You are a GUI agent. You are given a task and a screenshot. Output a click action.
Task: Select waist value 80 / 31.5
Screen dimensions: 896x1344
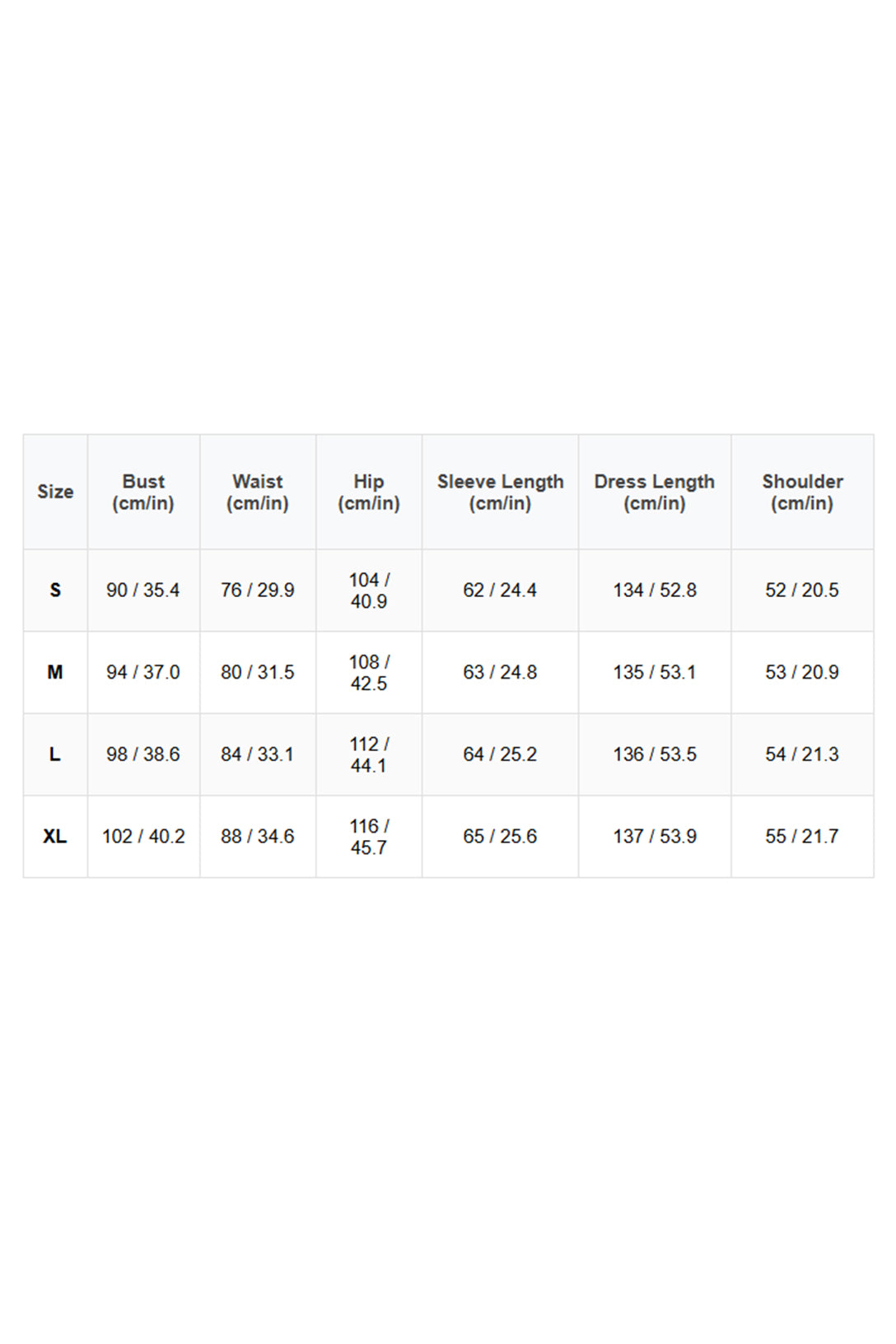click(258, 672)
